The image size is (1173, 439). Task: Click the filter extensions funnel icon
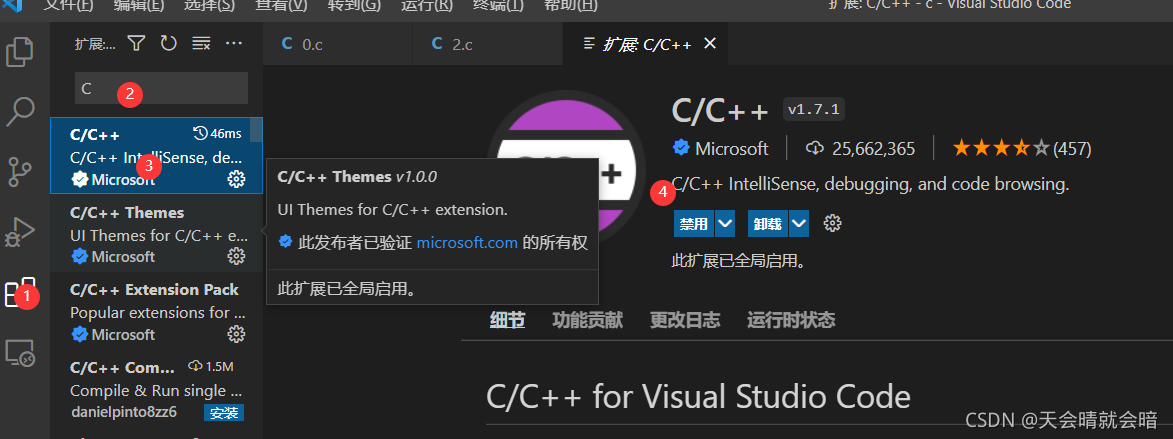(x=135, y=44)
